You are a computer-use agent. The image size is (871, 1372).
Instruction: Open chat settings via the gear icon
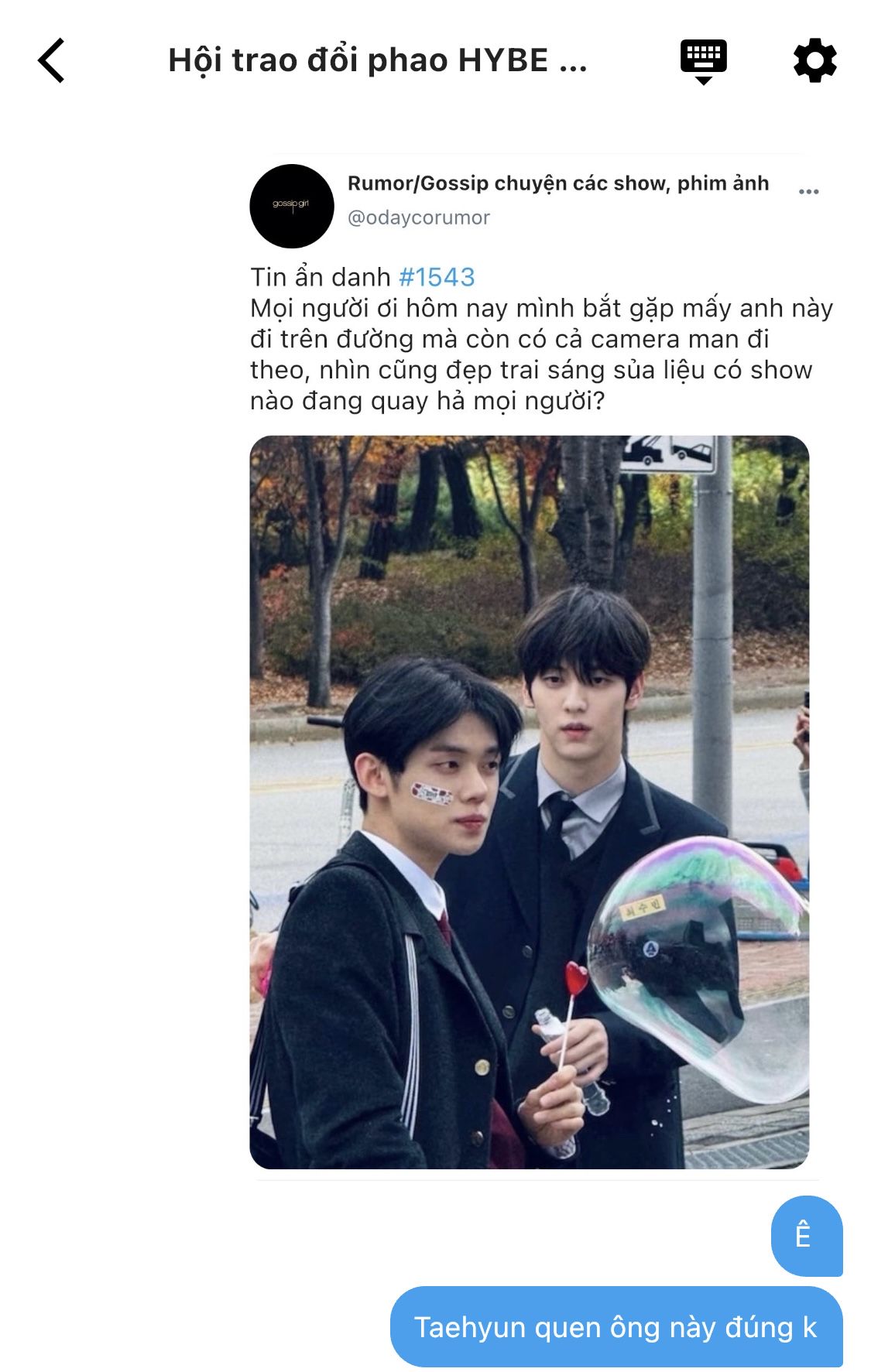pyautogui.click(x=814, y=61)
